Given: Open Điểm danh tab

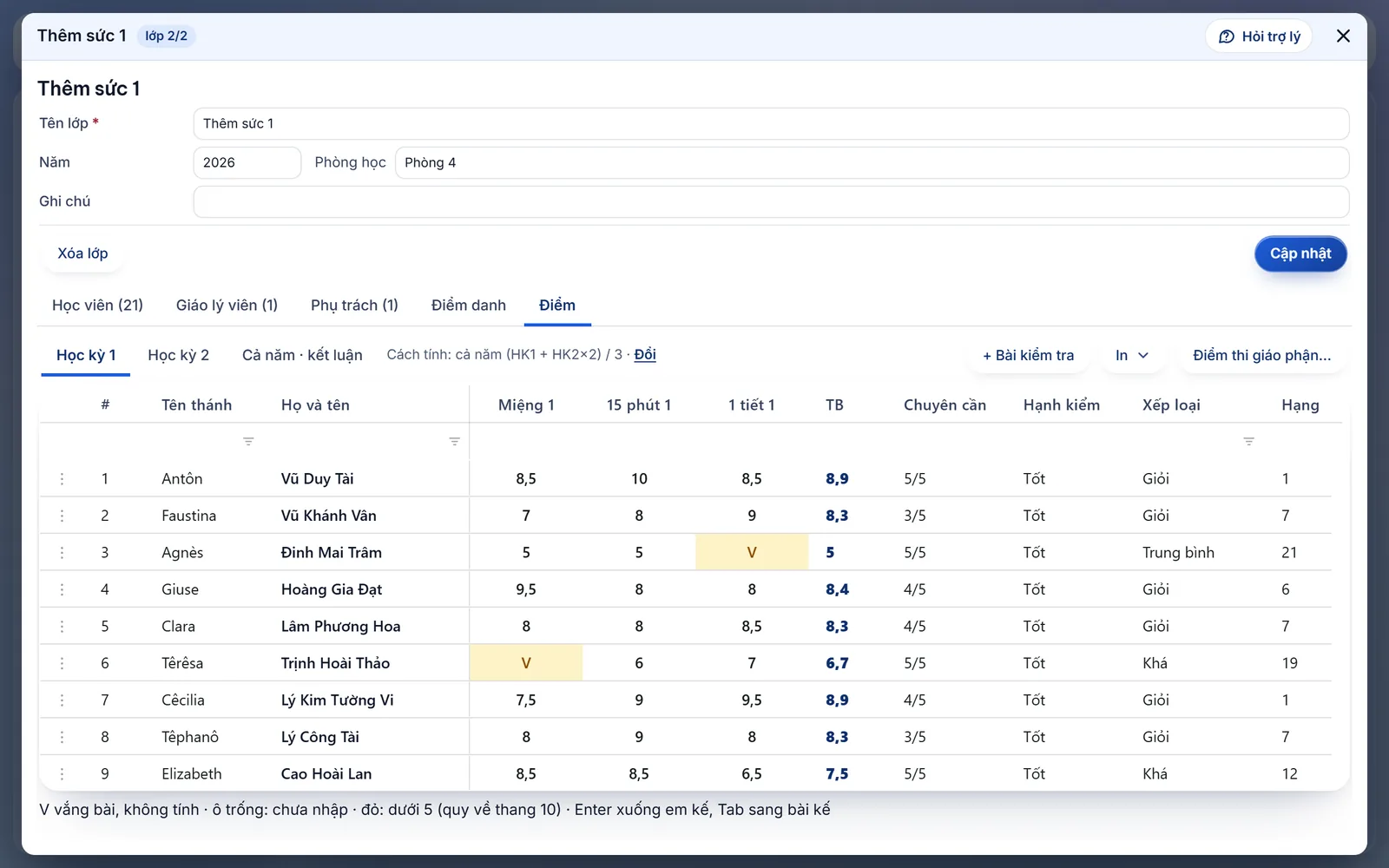Looking at the screenshot, I should point(469,306).
